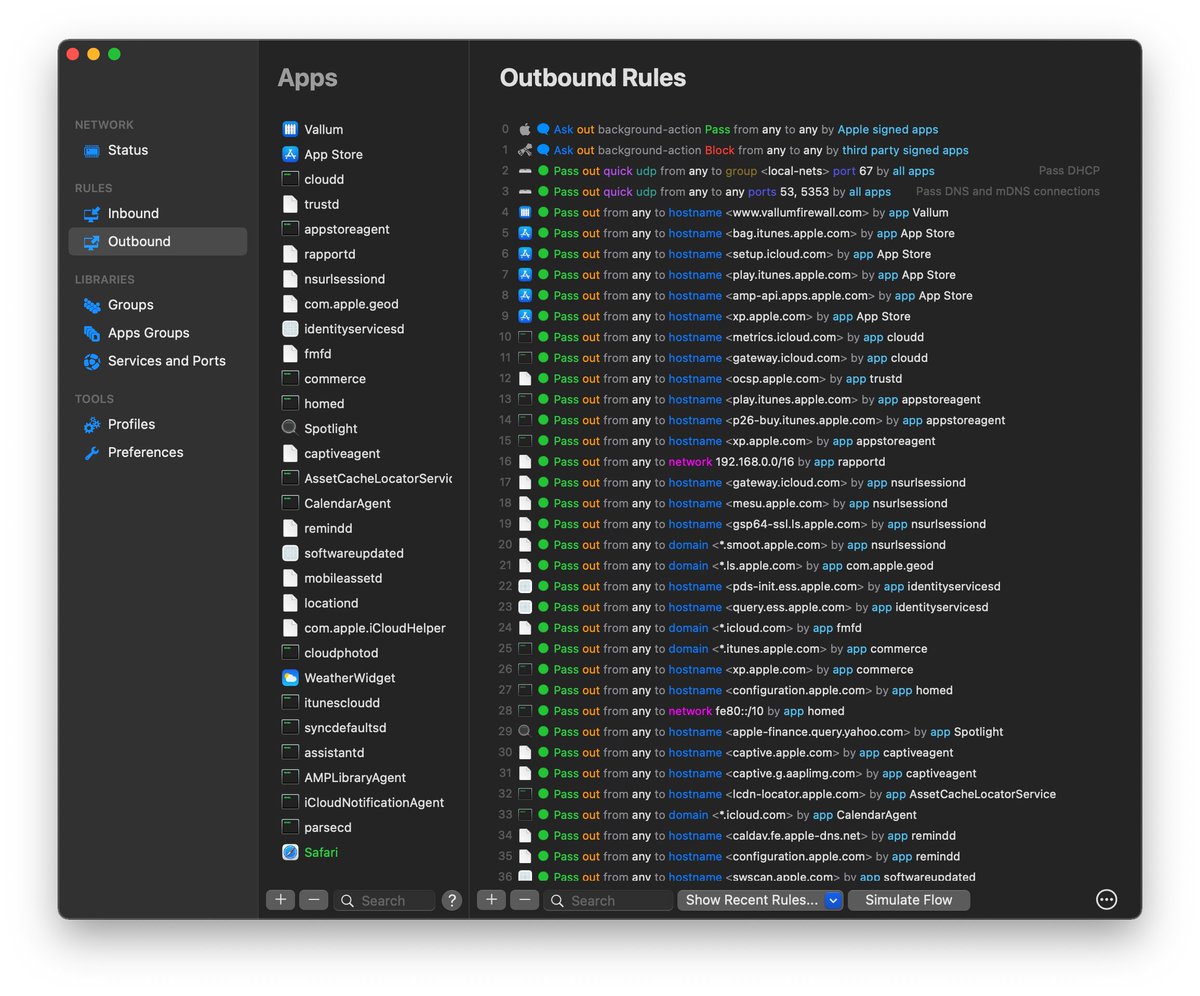Screen dimensions: 1200x996
Task: Select the Spotlight magnifier icon
Action: coord(290,428)
